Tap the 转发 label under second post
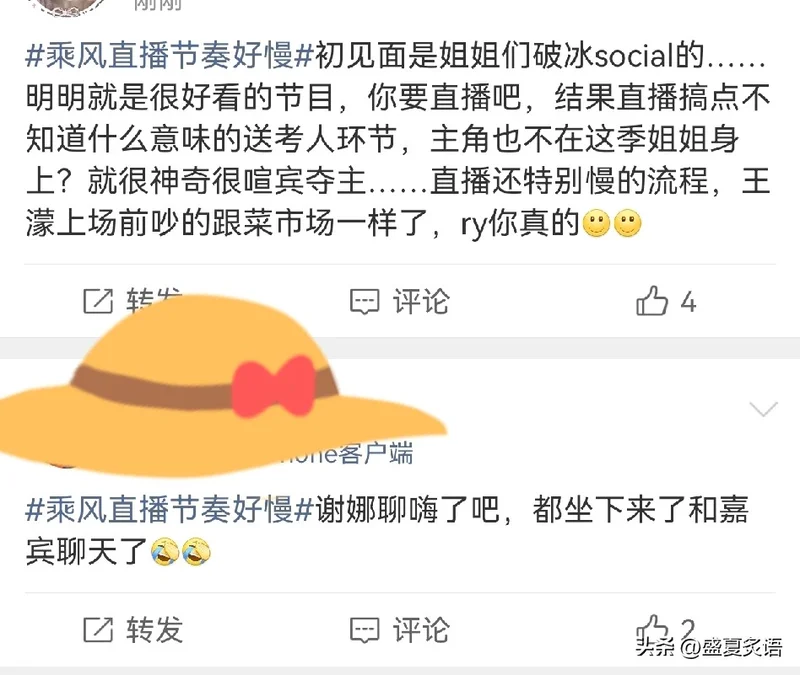Screen dimensions: 800x675 [155, 630]
